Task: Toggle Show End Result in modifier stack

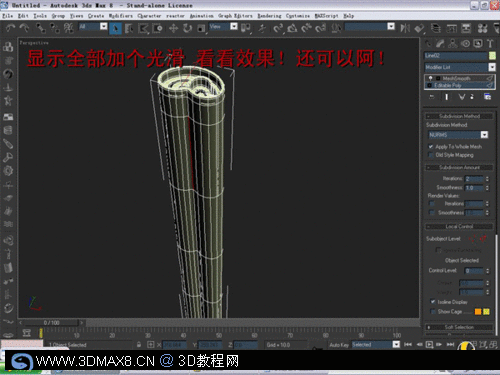Action: point(447,97)
